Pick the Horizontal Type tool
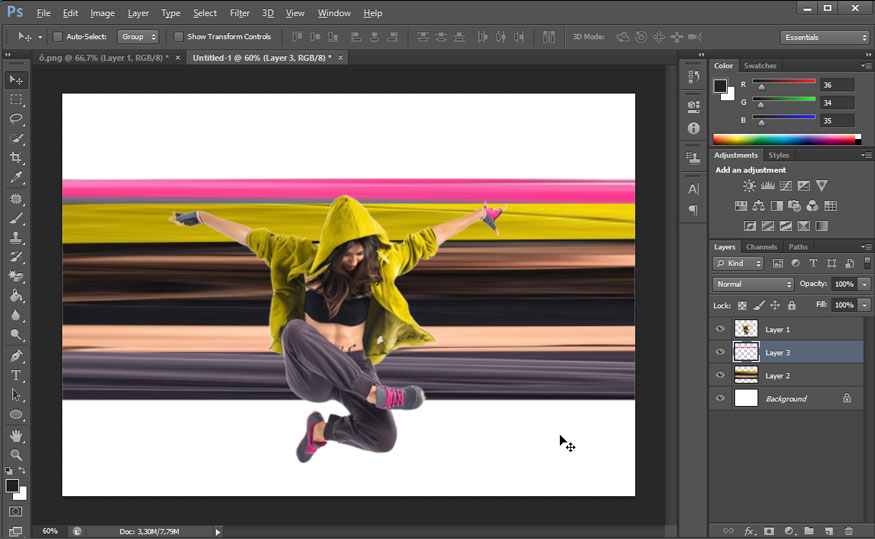 pyautogui.click(x=16, y=375)
